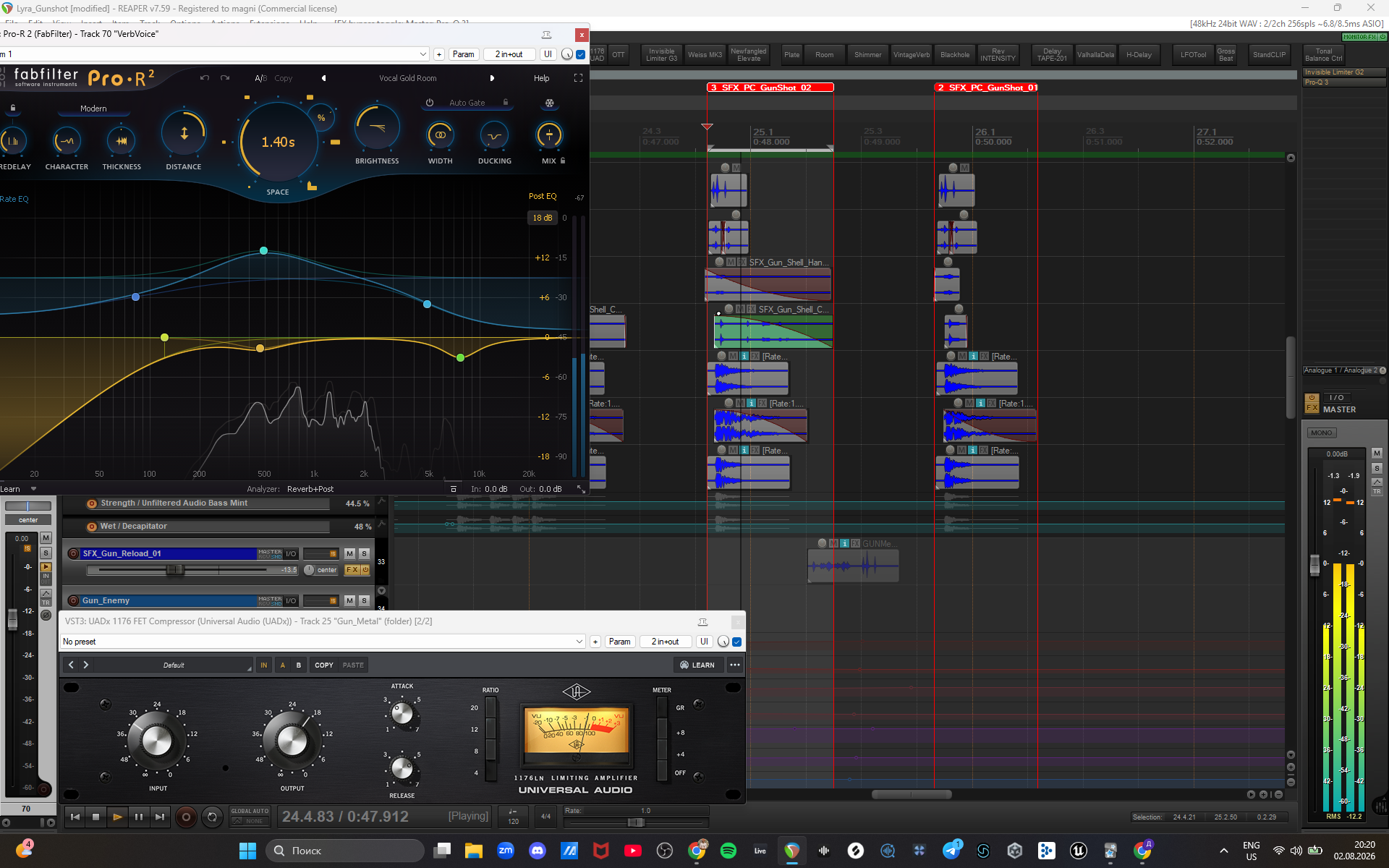Open the 18 dB display range dropdown

coord(543,218)
